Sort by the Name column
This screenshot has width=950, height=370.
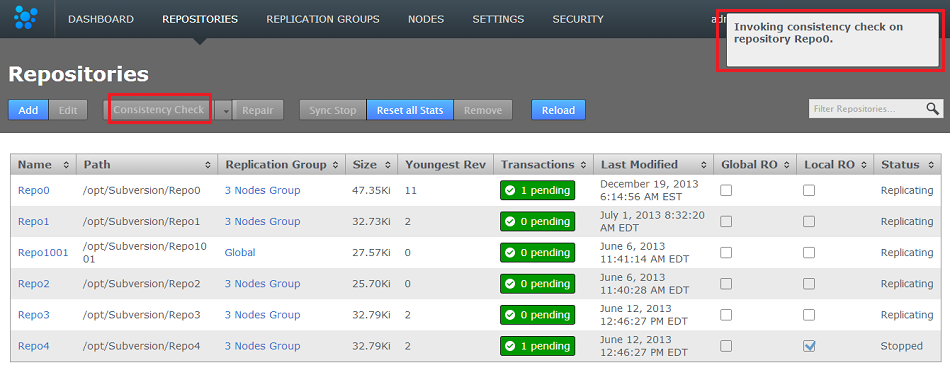tap(44, 165)
